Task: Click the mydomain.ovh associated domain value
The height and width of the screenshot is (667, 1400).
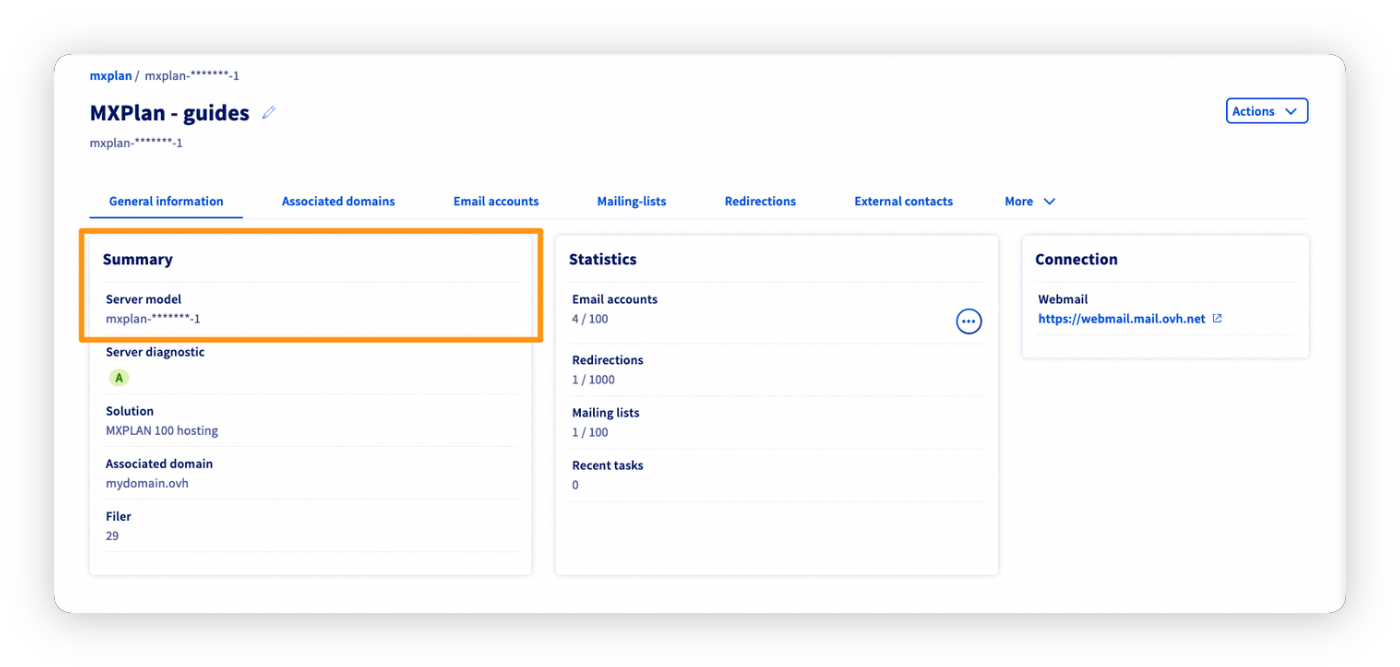Action: click(147, 483)
